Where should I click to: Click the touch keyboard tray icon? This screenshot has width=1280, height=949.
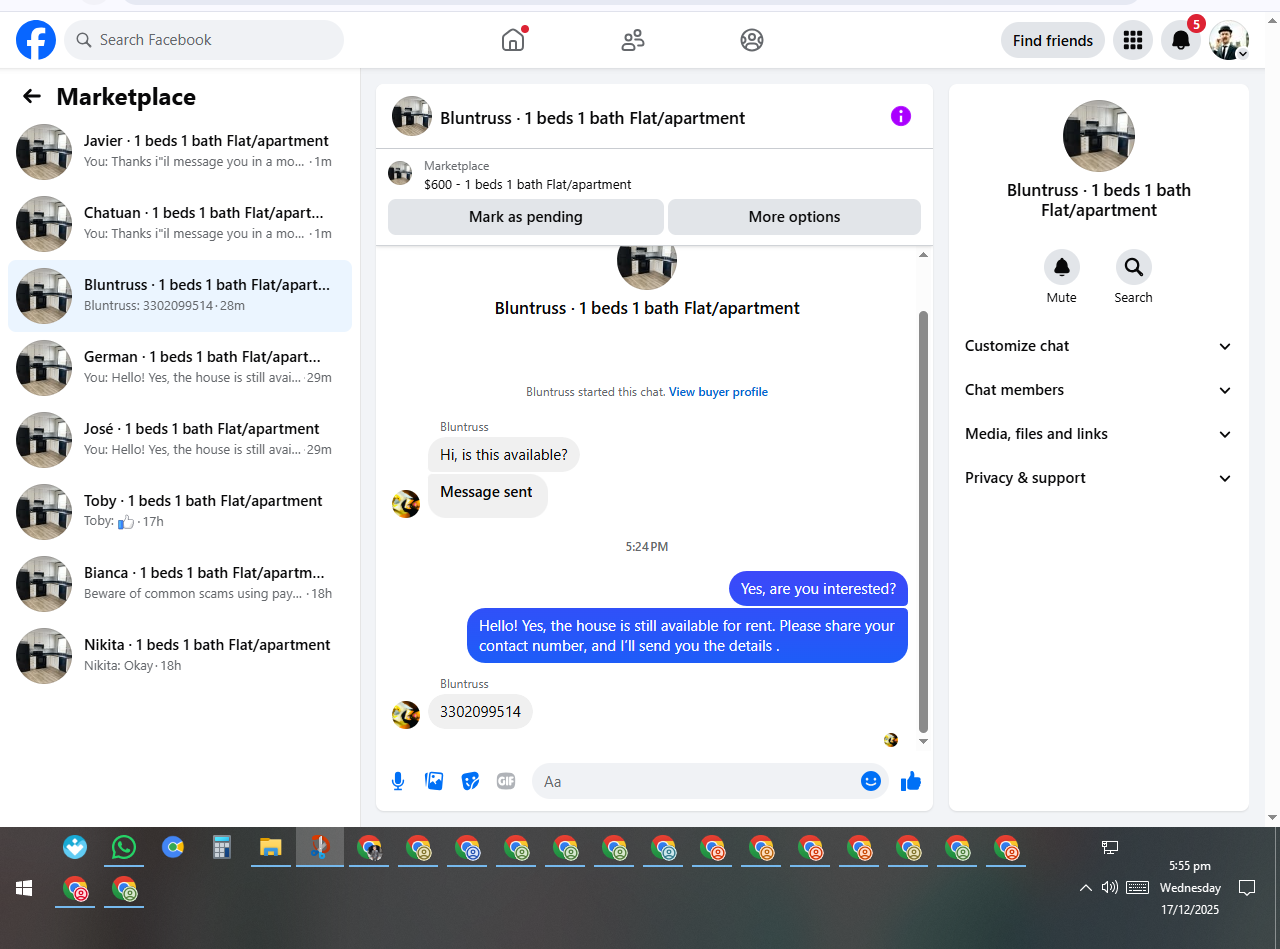pos(1137,887)
